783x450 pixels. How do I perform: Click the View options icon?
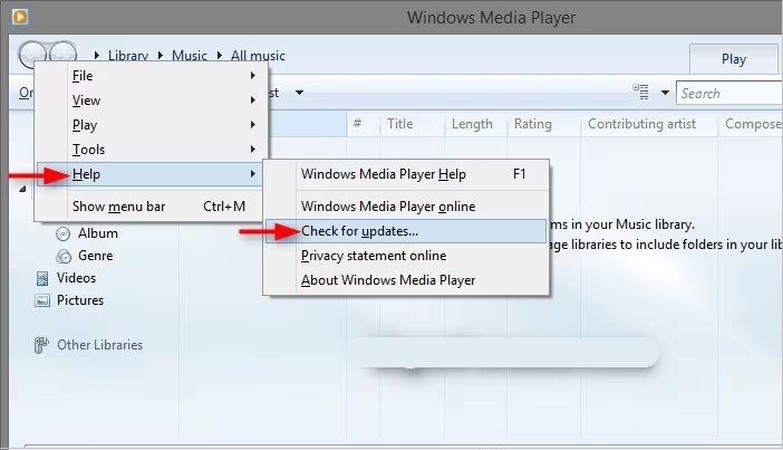coord(641,92)
